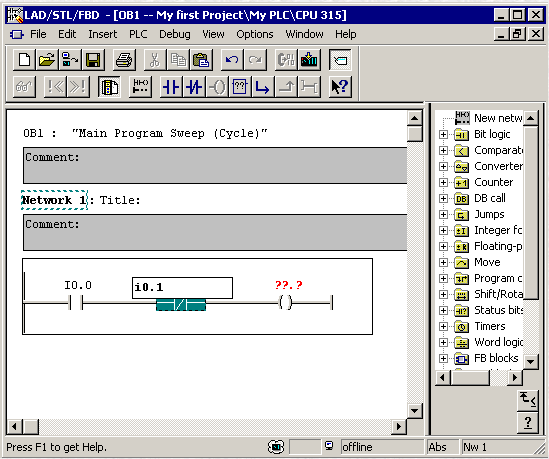Redo the action with the Redo arrow
This screenshot has width=549, height=459.
255,60
